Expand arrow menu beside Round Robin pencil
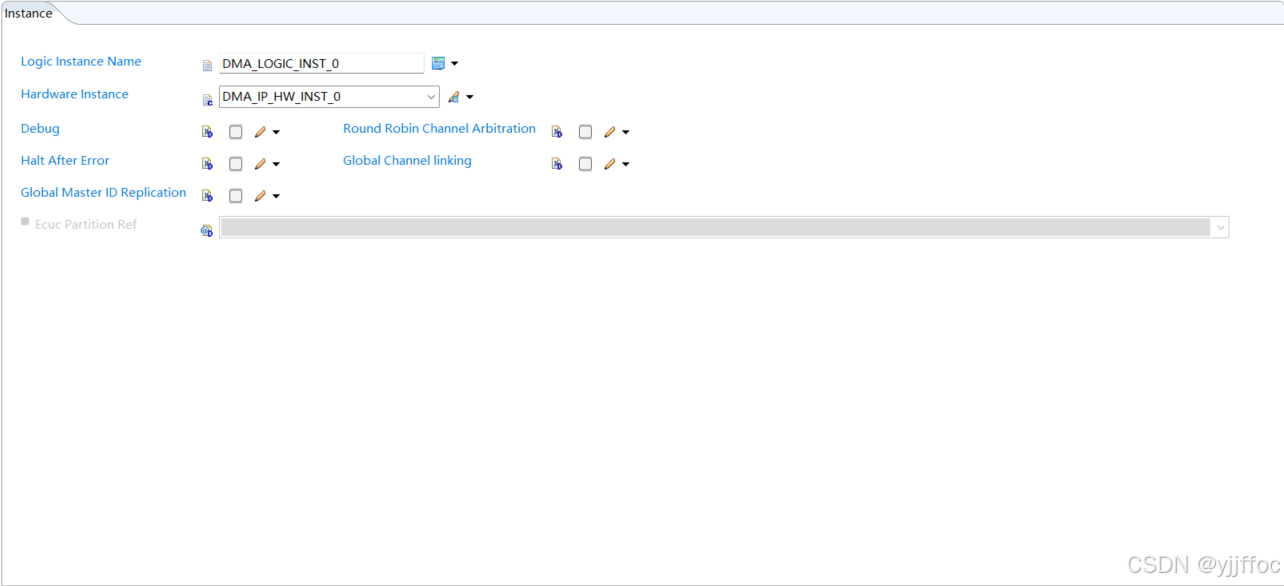 tap(626, 132)
